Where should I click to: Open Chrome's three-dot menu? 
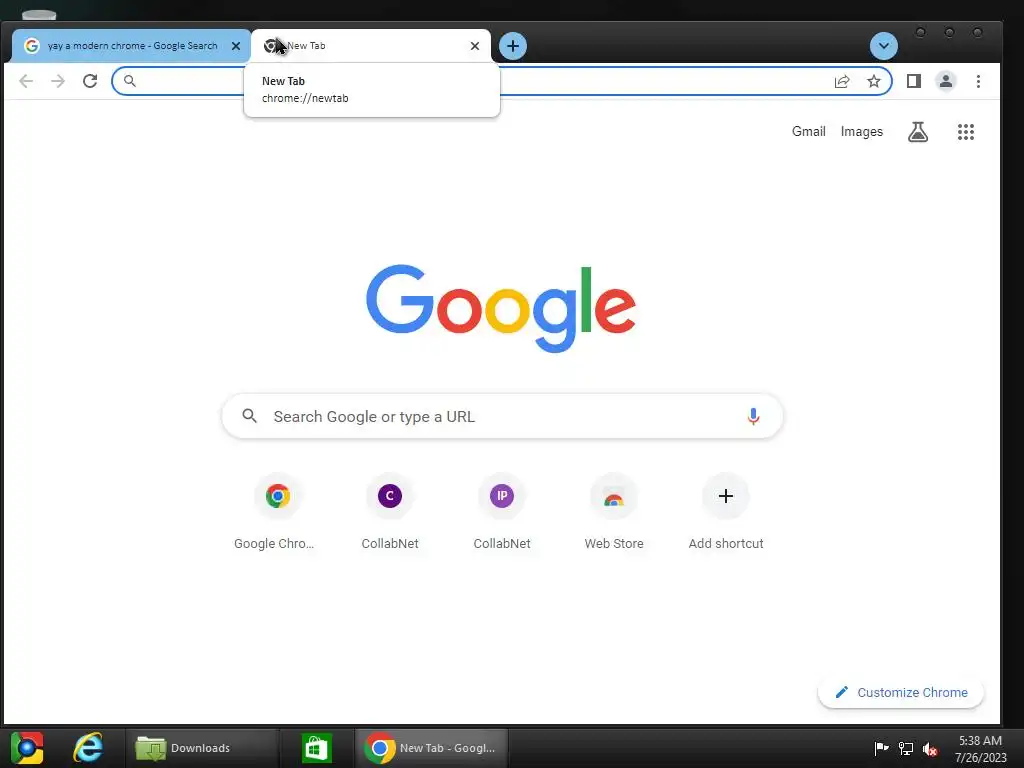tap(978, 81)
